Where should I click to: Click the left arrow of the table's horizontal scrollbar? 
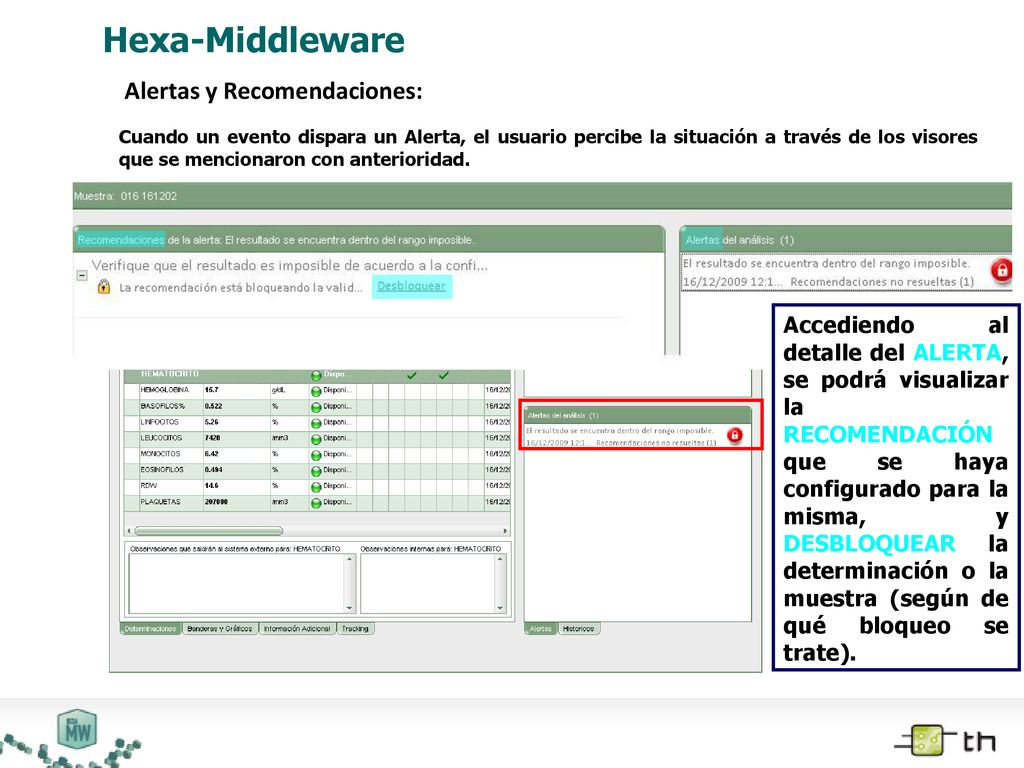[129, 531]
